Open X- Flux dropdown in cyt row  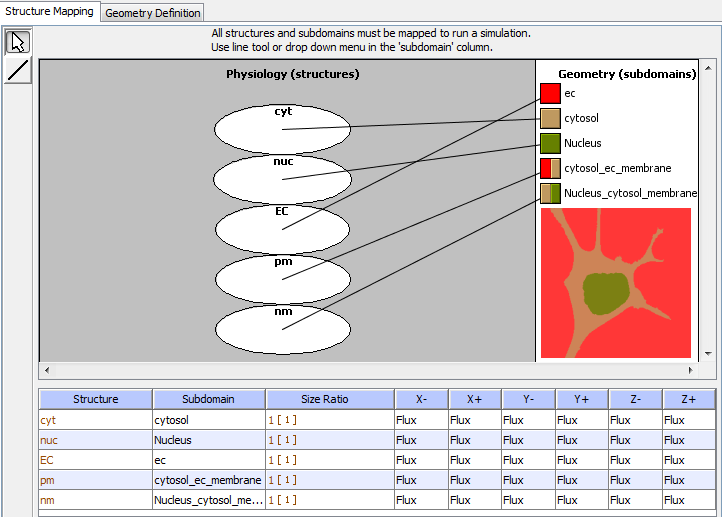pyautogui.click(x=421, y=420)
